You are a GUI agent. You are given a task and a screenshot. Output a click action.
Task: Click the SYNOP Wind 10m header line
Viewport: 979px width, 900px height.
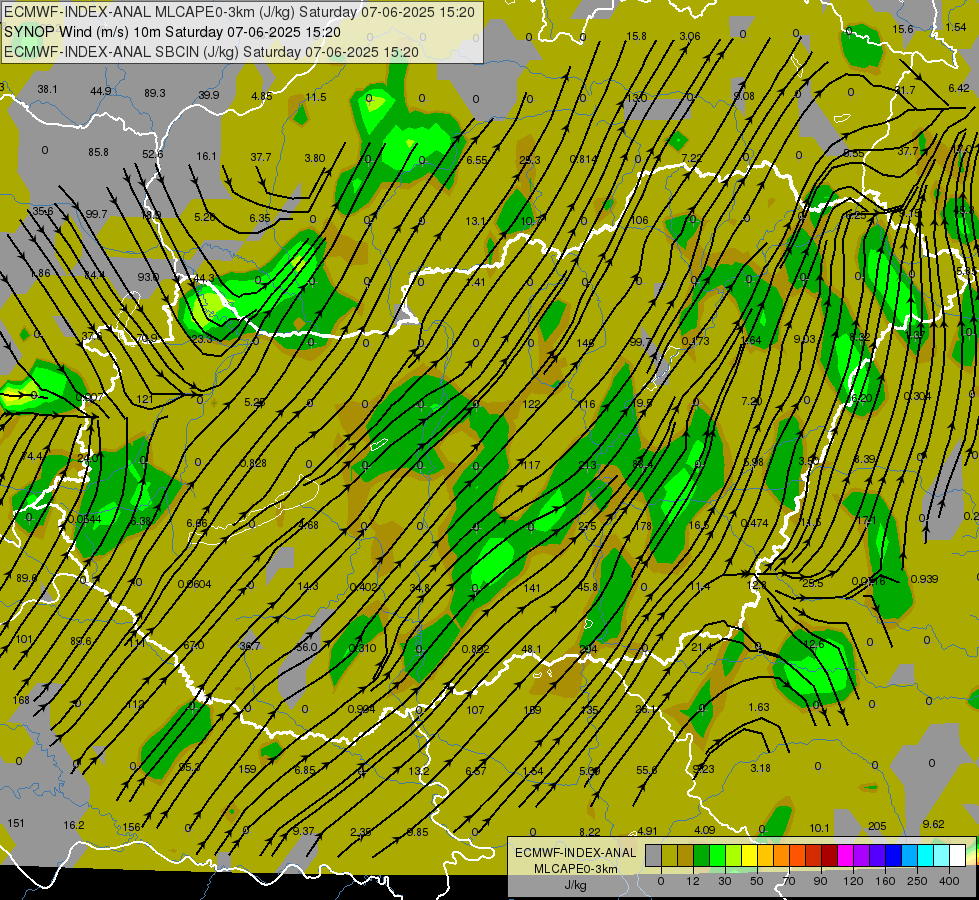[x=172, y=32]
